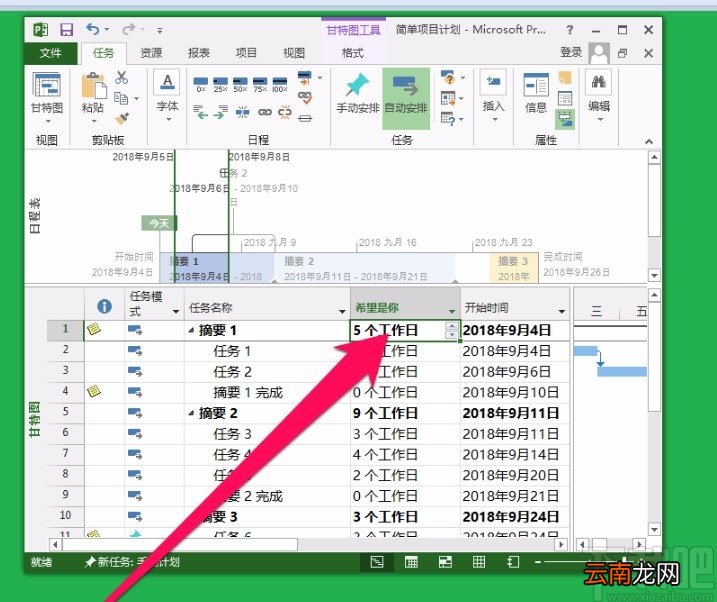The height and width of the screenshot is (602, 717).
Task: Collapse the 摘要 2 summary task
Action: pyautogui.click(x=192, y=414)
